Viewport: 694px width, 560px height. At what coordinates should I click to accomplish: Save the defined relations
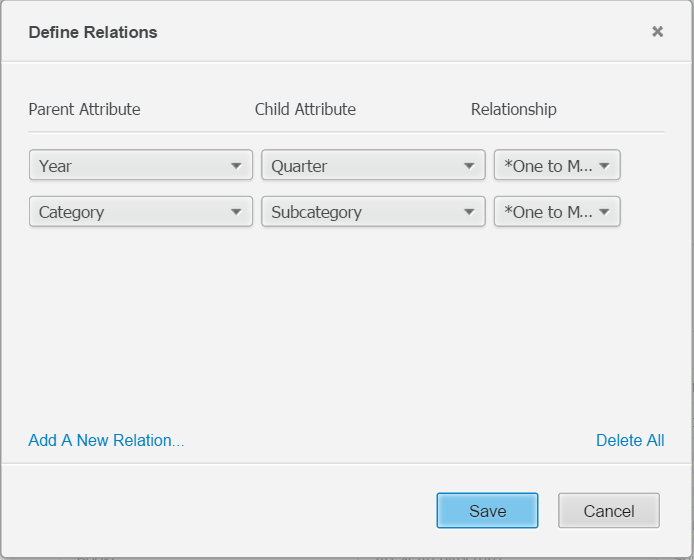[x=487, y=511]
